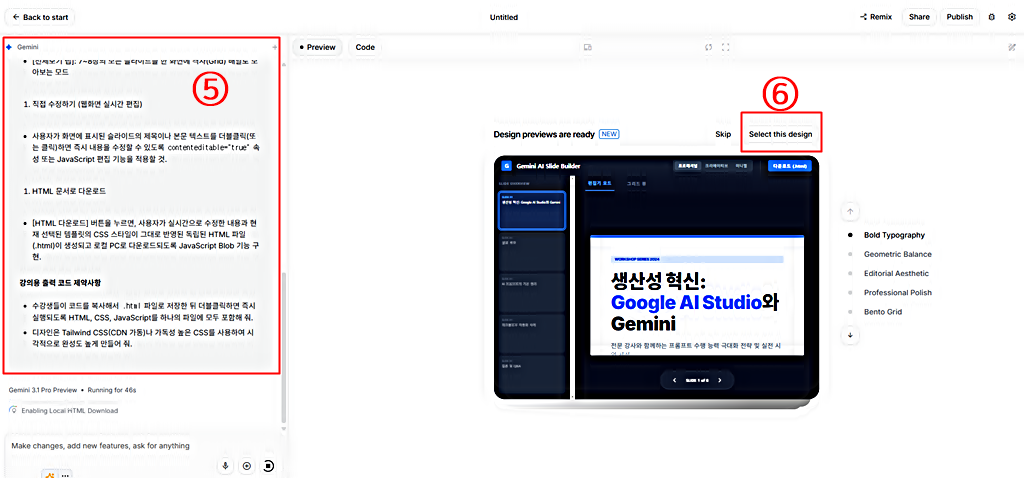This screenshot has width=1024, height=478.
Task: Click the 'Running for 46s' status text
Action: pos(112,390)
